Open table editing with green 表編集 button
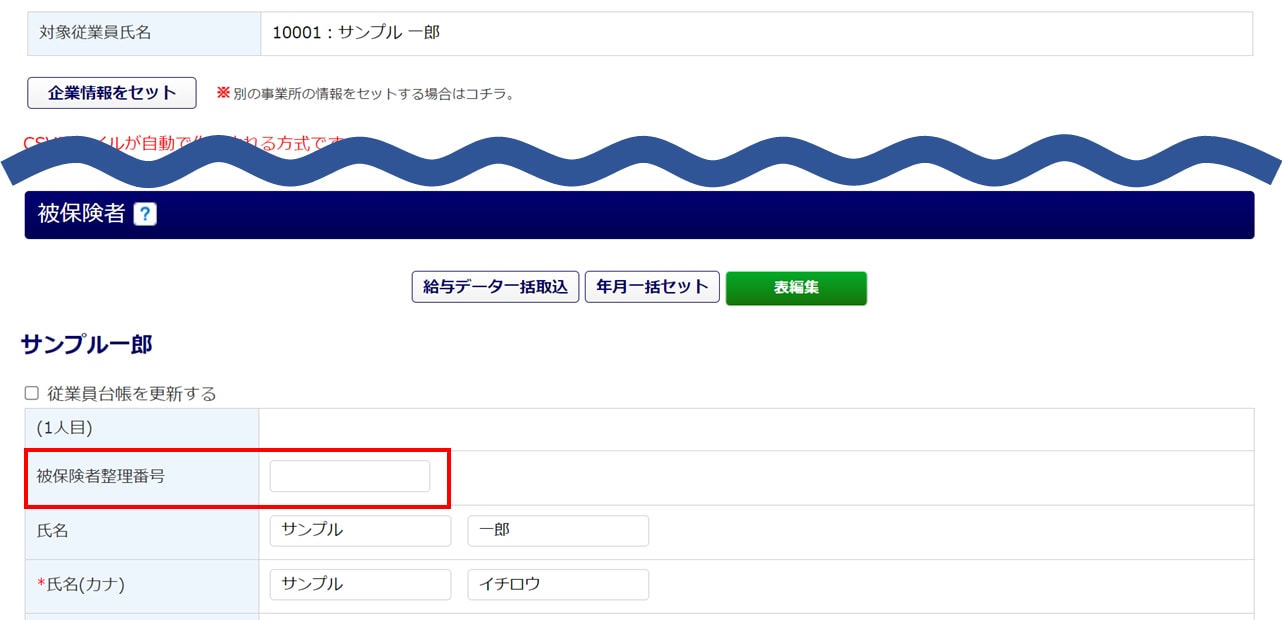1282x620 pixels. pos(796,287)
